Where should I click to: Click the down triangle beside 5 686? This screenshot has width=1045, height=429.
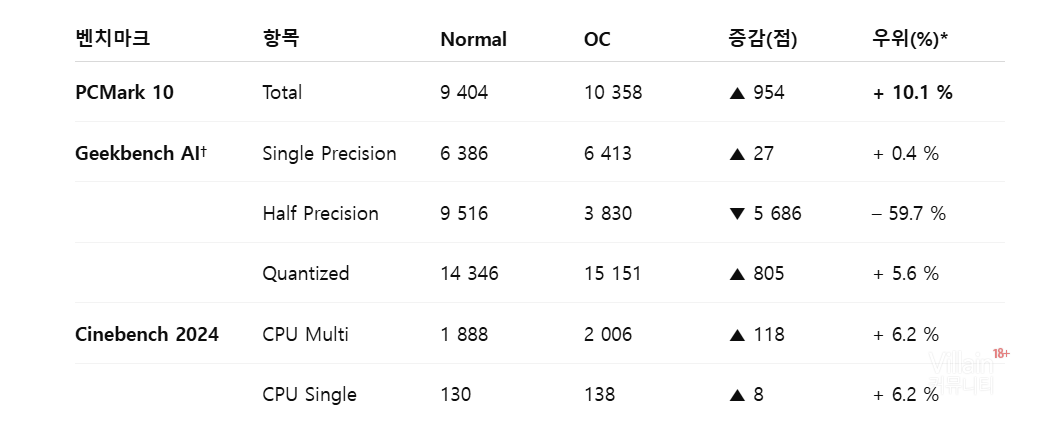tap(738, 214)
